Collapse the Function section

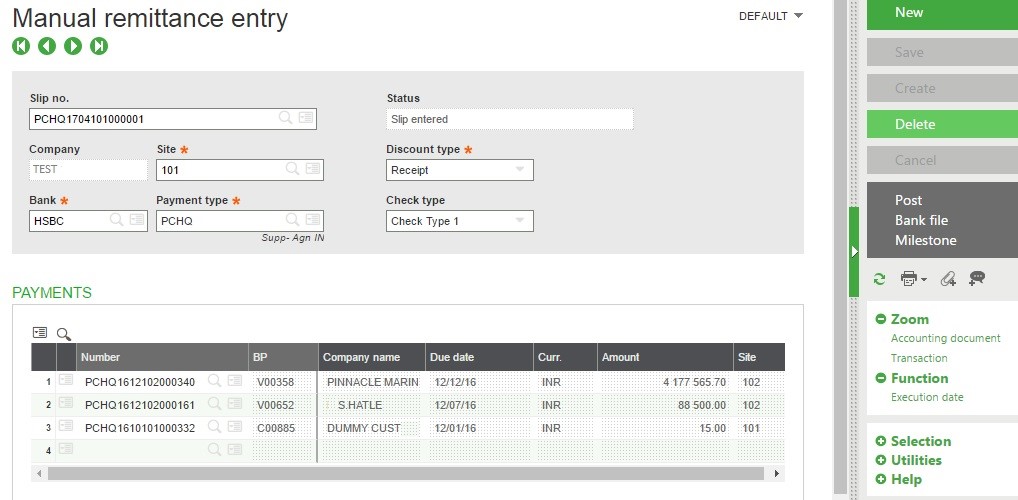point(881,378)
